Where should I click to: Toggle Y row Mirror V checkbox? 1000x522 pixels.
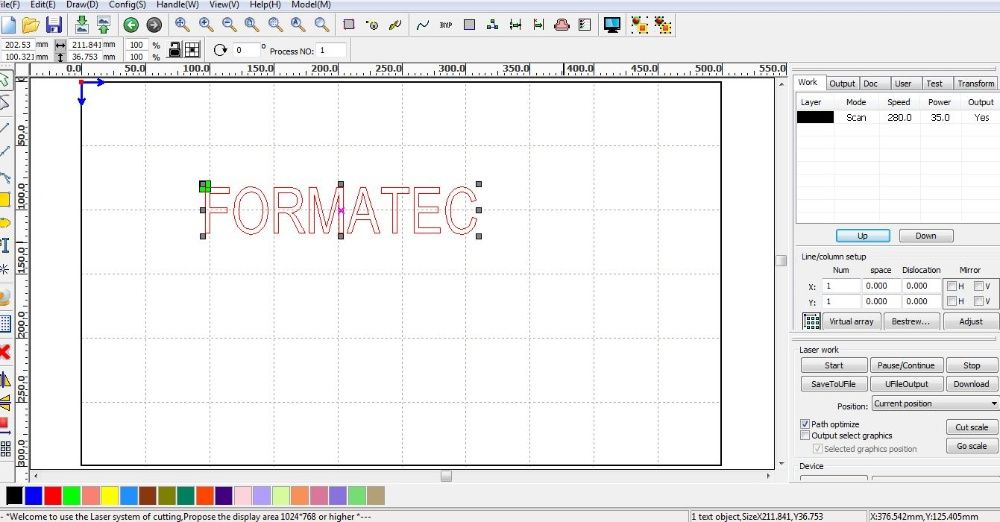pos(979,301)
